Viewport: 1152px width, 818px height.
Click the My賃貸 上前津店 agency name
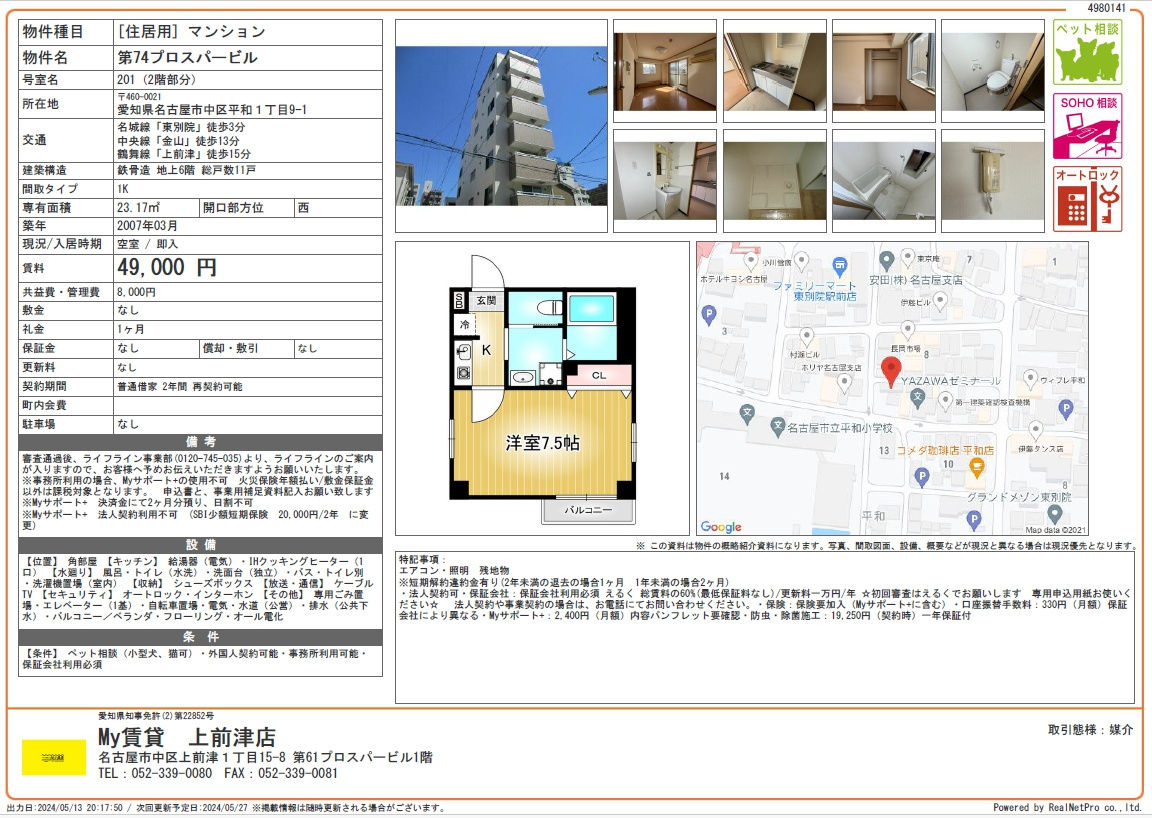click(187, 737)
